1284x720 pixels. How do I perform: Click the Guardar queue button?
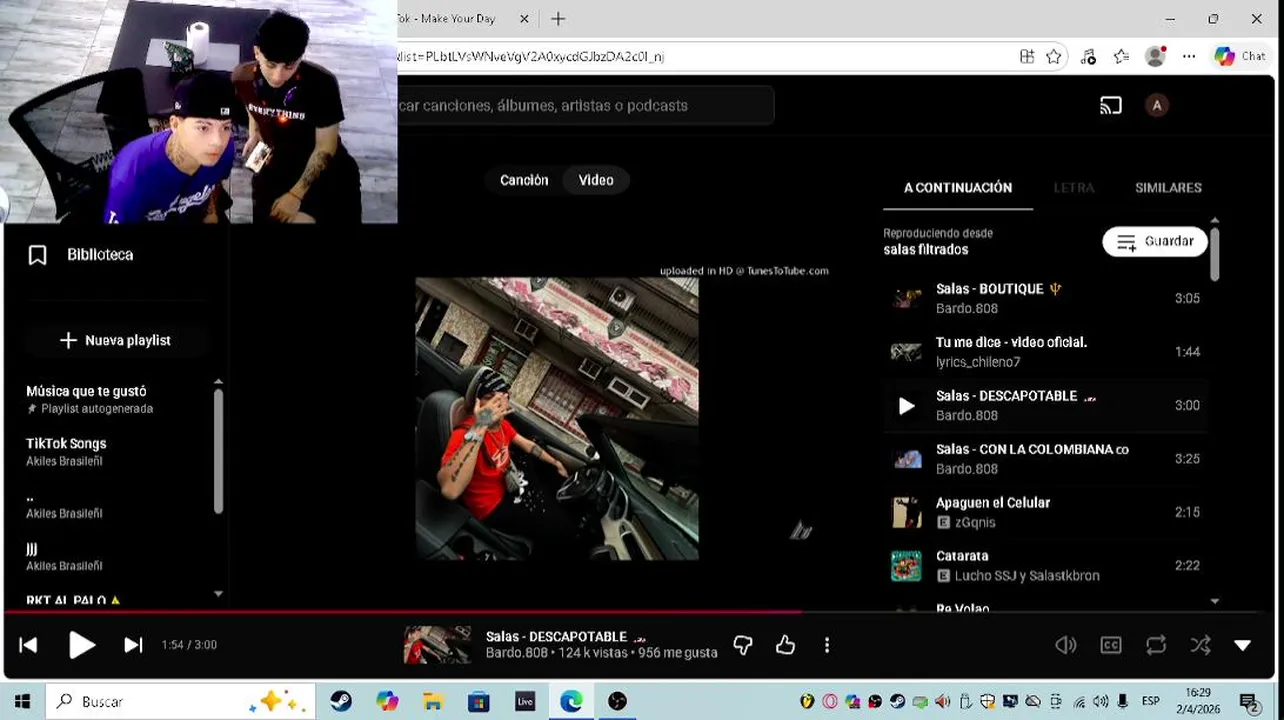coord(1155,242)
